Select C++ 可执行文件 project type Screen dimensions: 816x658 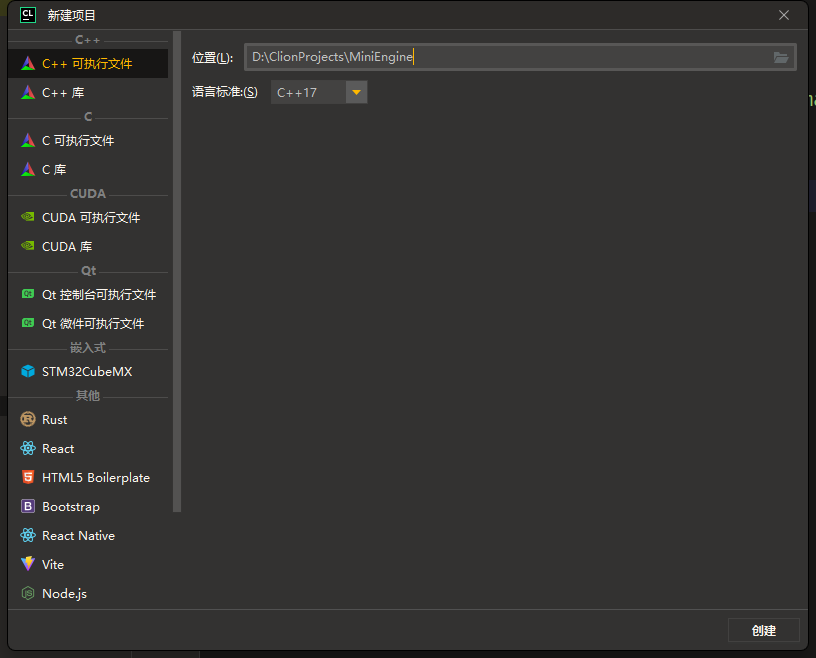tap(88, 64)
